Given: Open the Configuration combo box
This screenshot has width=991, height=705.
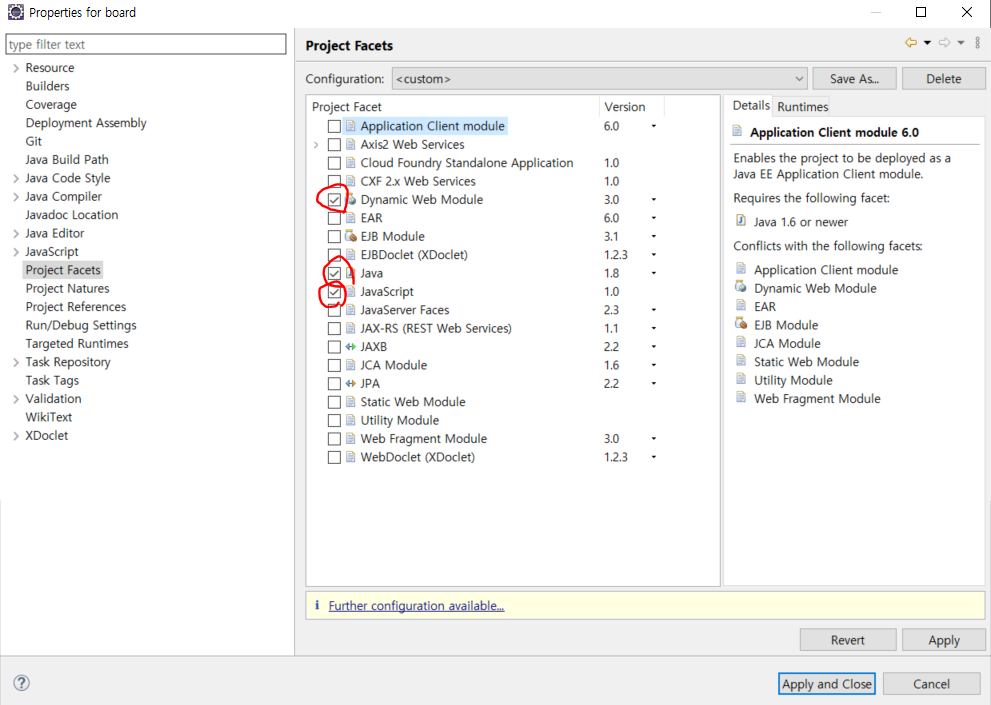Looking at the screenshot, I should tap(599, 79).
